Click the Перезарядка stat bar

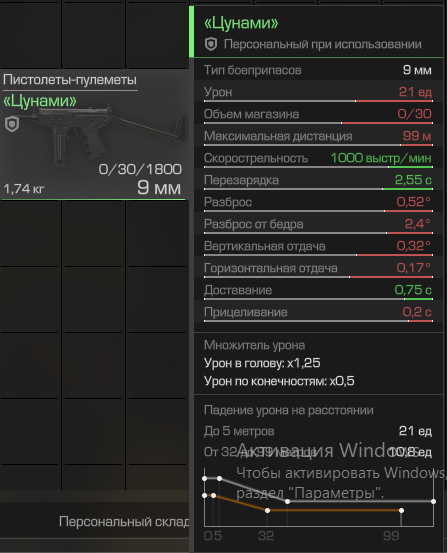tap(318, 189)
